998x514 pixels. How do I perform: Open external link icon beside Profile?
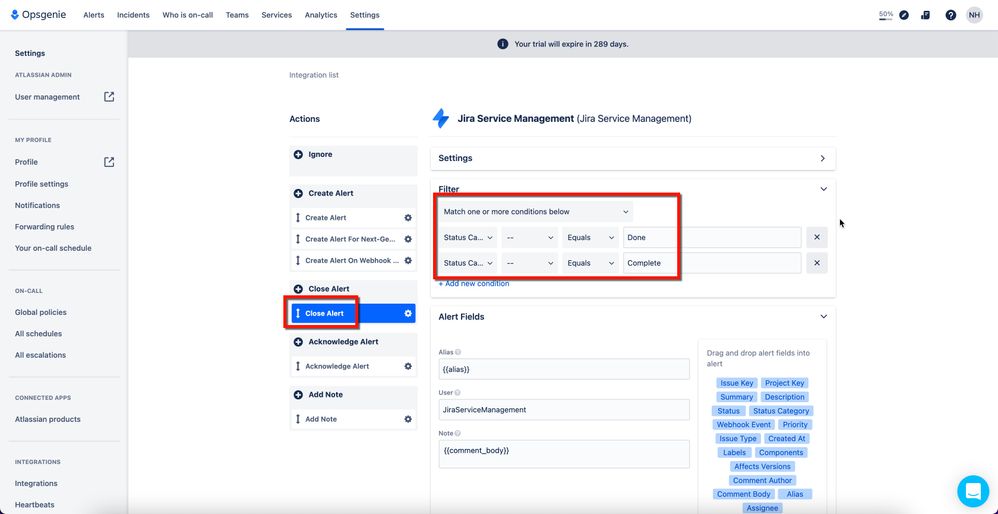[109, 162]
